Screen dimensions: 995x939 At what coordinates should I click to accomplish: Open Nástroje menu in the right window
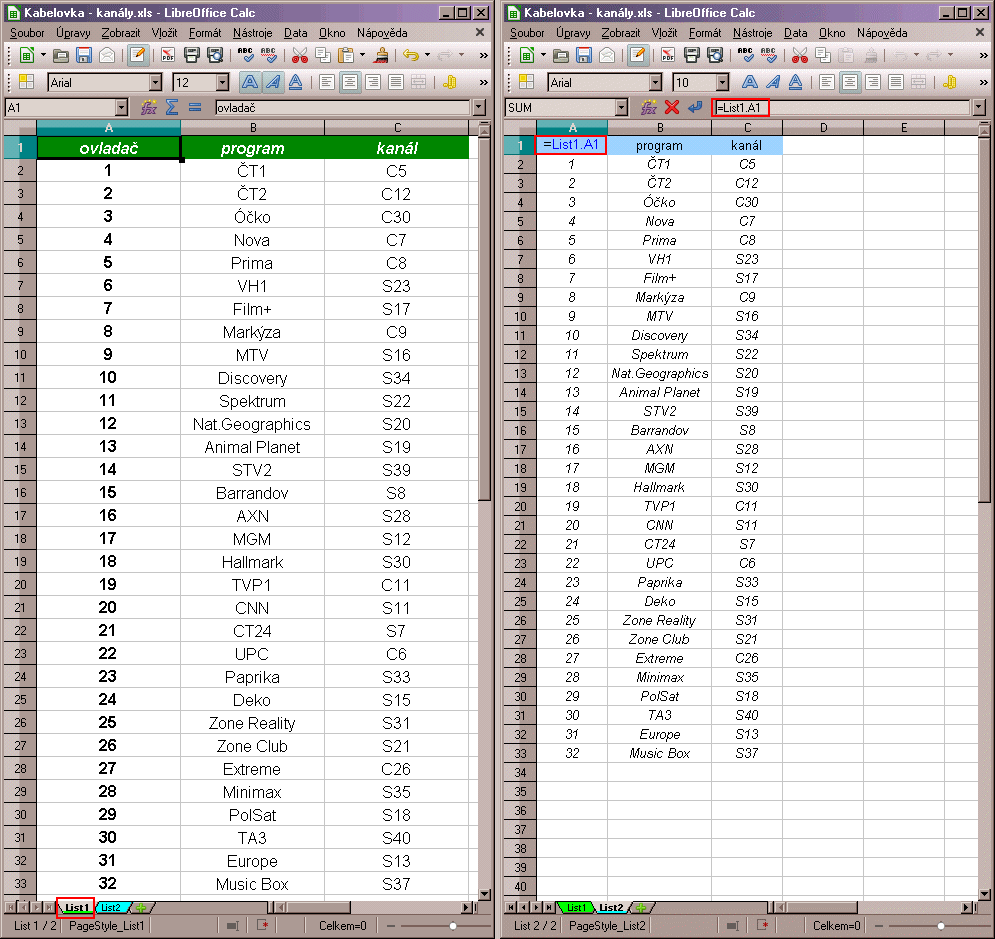[x=753, y=33]
